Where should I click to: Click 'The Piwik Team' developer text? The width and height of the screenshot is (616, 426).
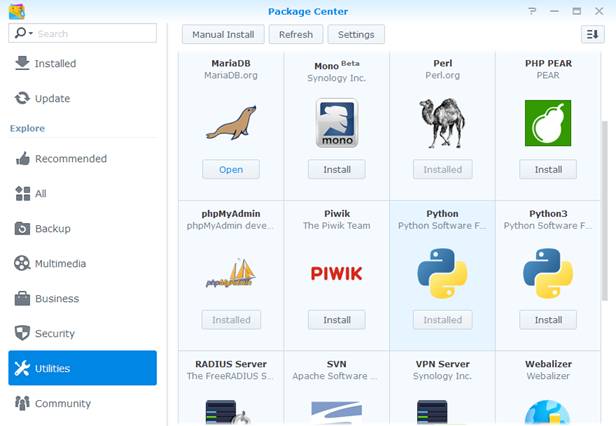tap(337, 226)
